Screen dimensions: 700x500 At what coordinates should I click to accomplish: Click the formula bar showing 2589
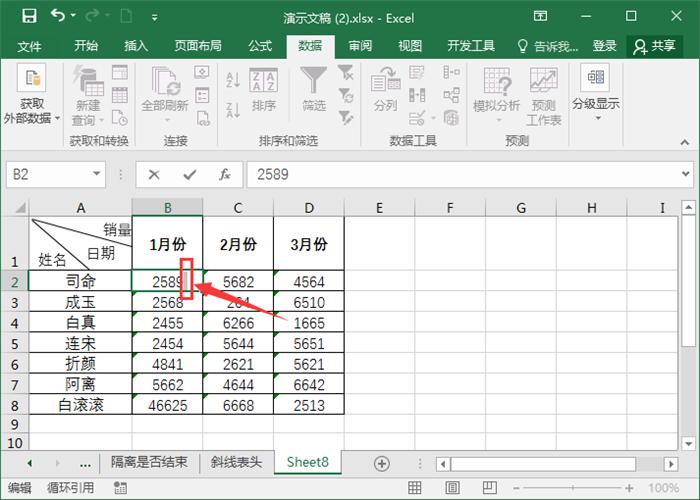pyautogui.click(x=462, y=175)
